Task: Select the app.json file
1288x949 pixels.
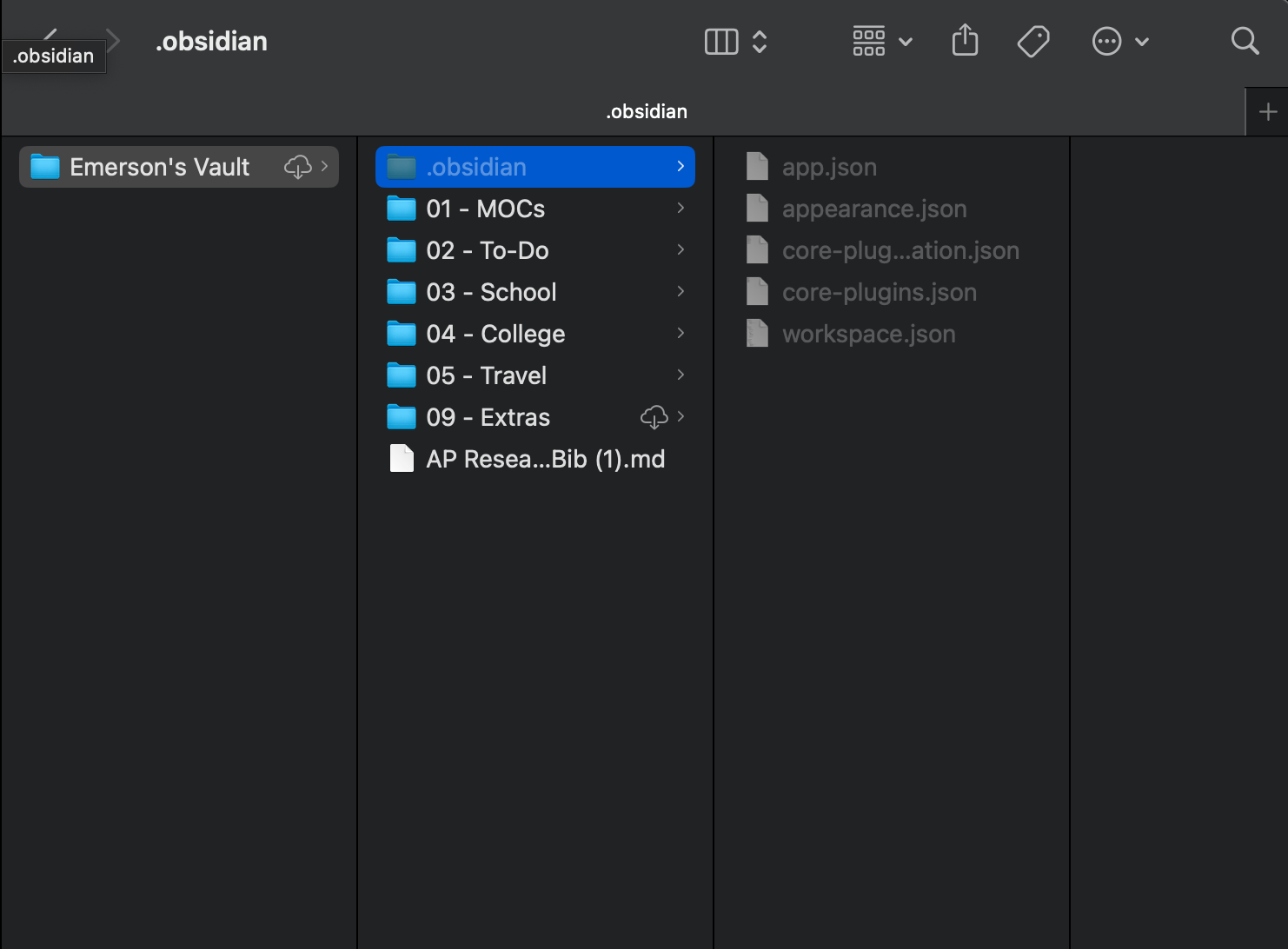Action: point(829,167)
